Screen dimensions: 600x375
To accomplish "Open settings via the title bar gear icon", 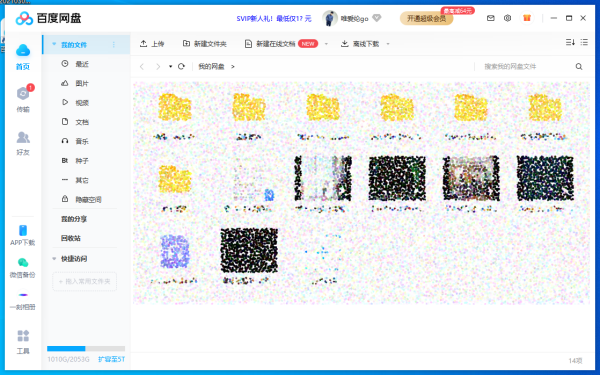I will pyautogui.click(x=507, y=18).
